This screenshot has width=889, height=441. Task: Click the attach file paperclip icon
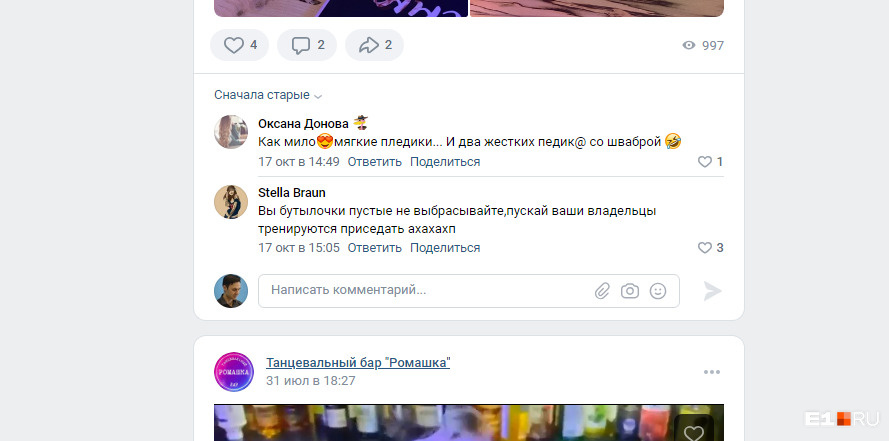[602, 291]
